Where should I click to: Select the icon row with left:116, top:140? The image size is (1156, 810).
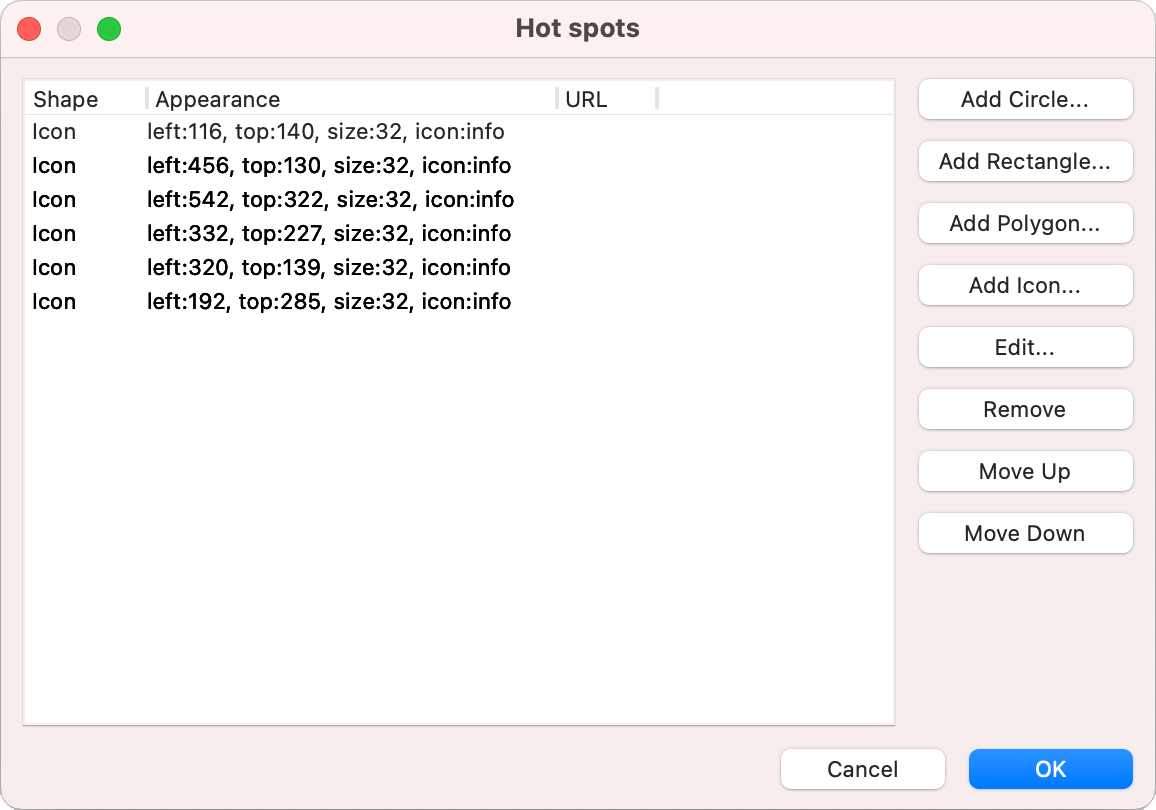click(x=326, y=132)
